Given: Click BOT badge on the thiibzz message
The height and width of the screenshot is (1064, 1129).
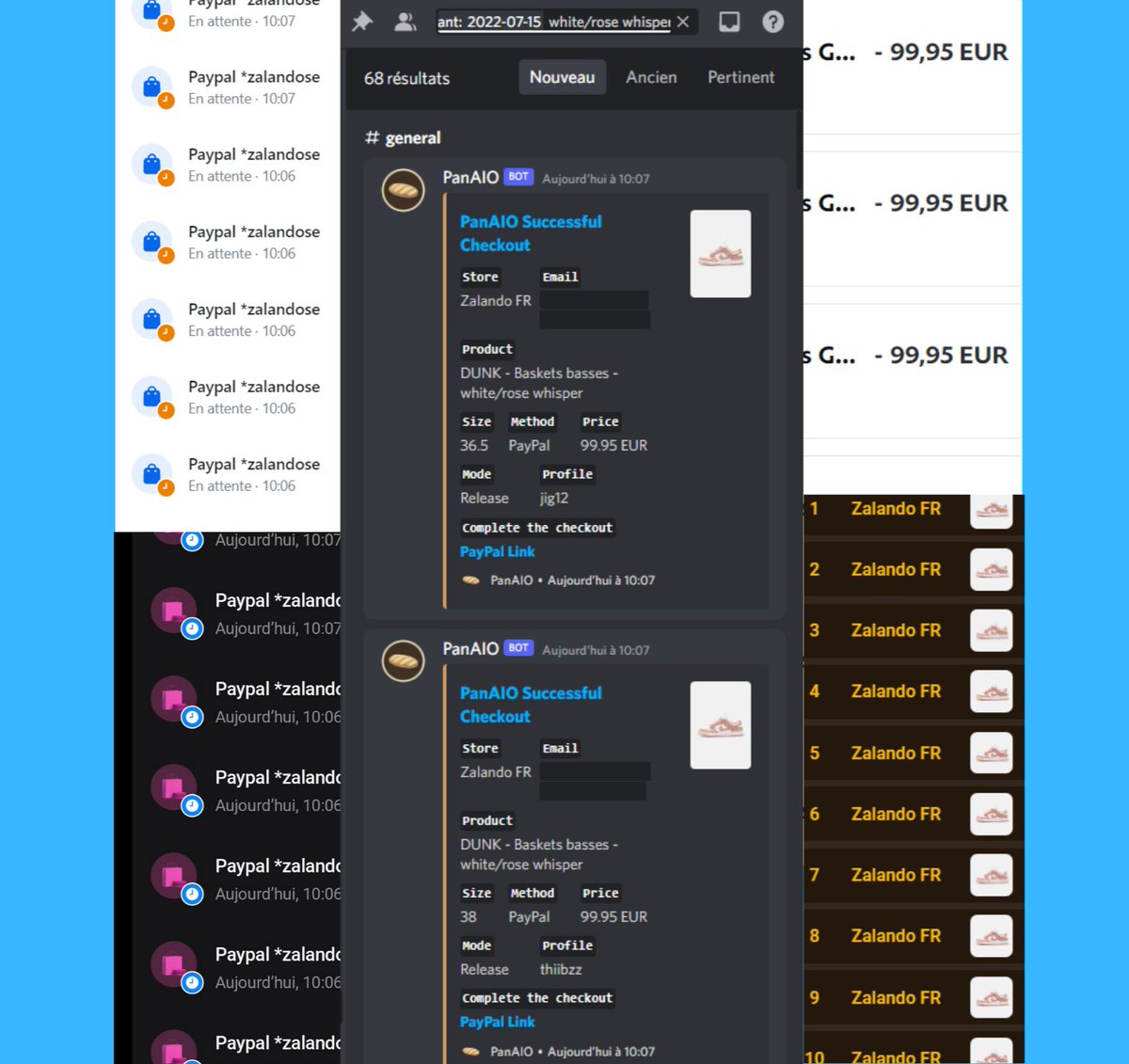Looking at the screenshot, I should 518,648.
